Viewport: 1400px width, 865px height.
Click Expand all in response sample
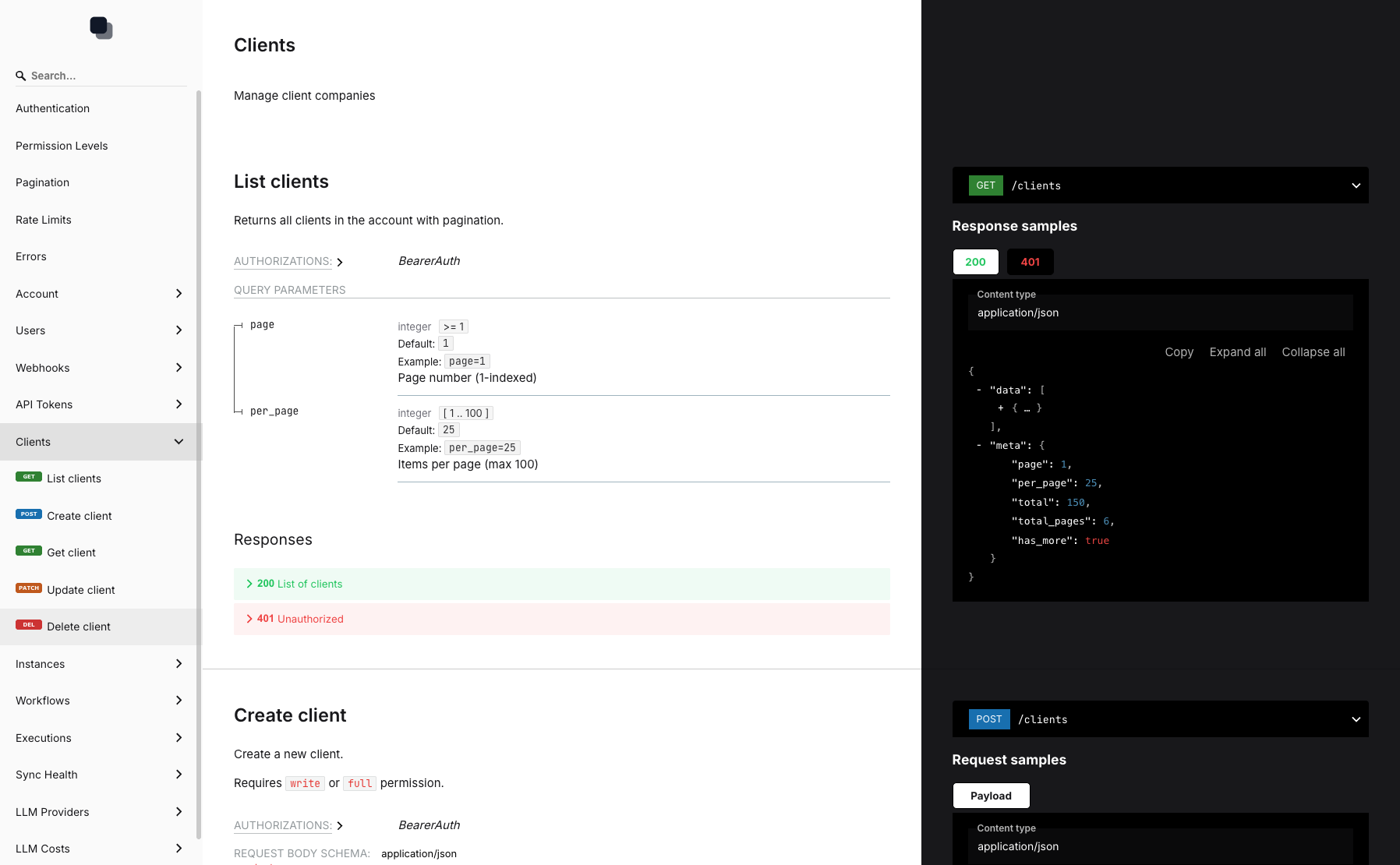pos(1237,352)
